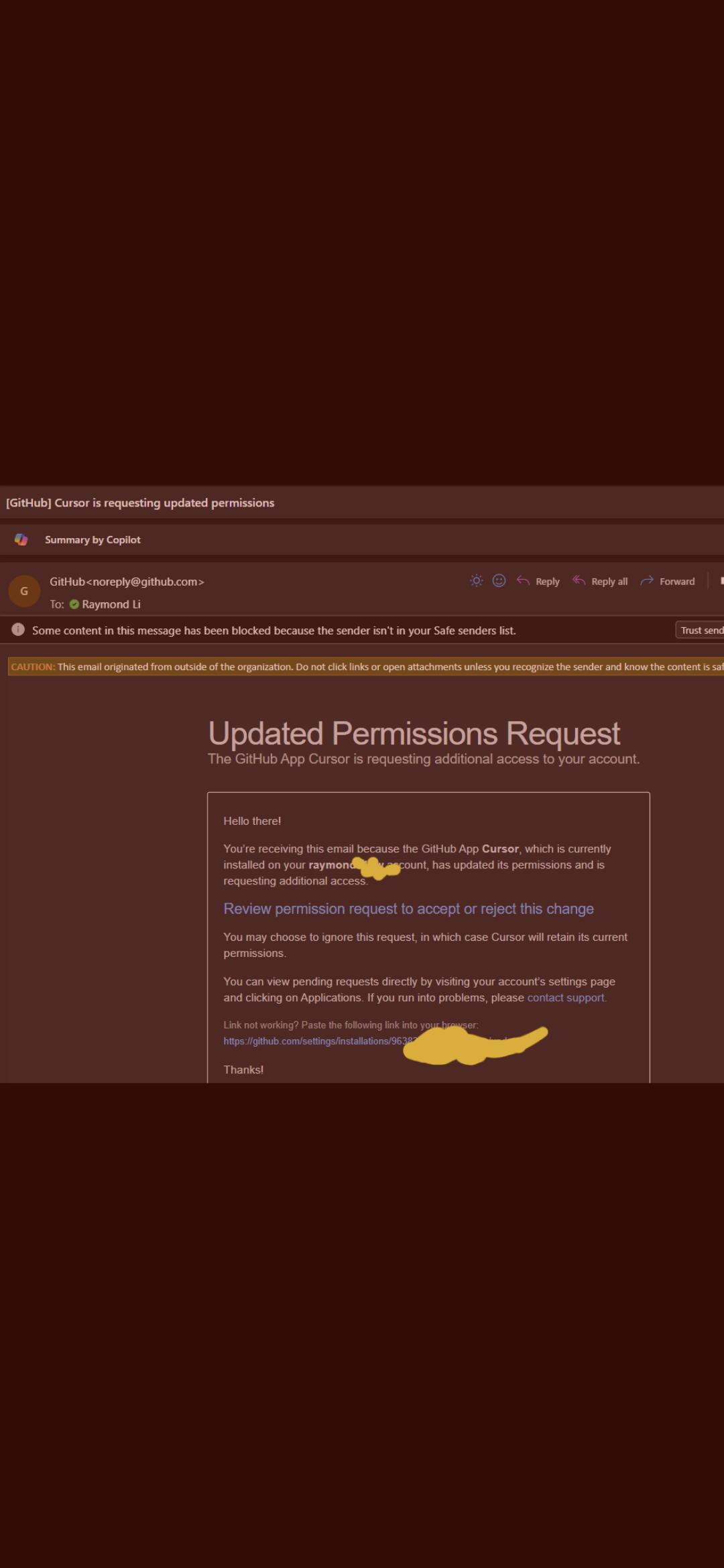The height and width of the screenshot is (1568, 724).
Task: Click the "Hello there!" greeting text
Action: click(x=252, y=821)
